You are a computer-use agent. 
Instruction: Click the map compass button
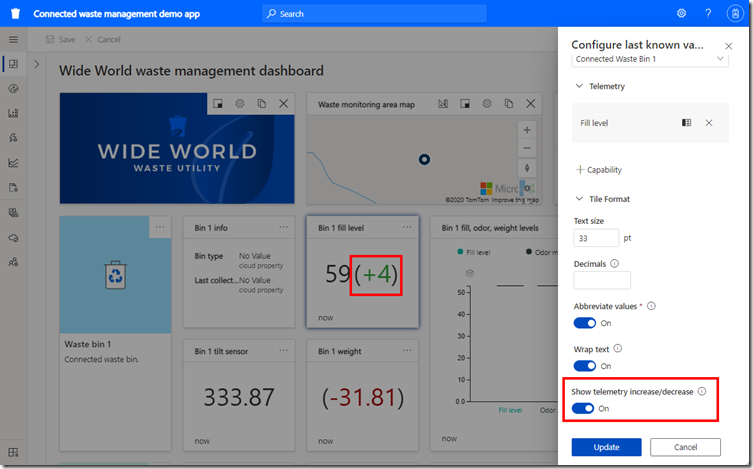pyautogui.click(x=527, y=168)
